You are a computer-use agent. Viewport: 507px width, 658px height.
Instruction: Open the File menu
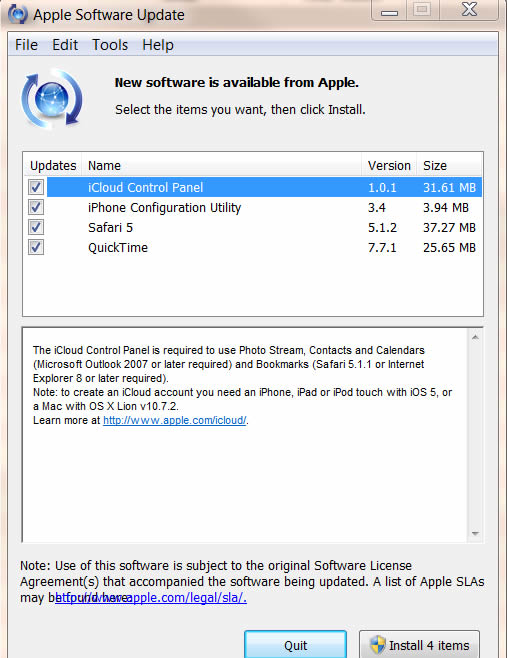point(26,44)
